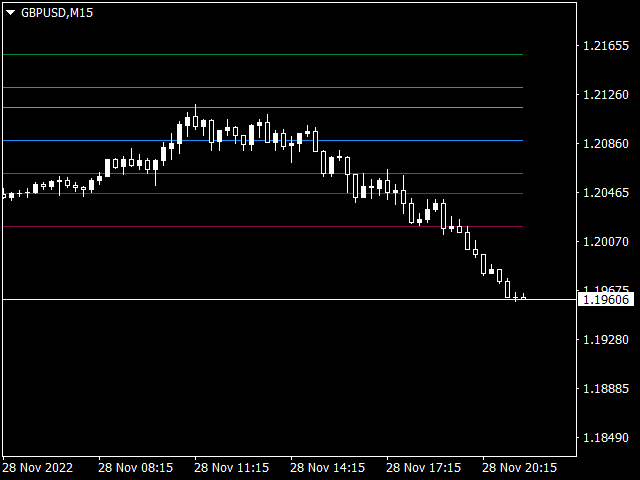
Task: Click the 1.20465 price scale label
Action: point(606,193)
